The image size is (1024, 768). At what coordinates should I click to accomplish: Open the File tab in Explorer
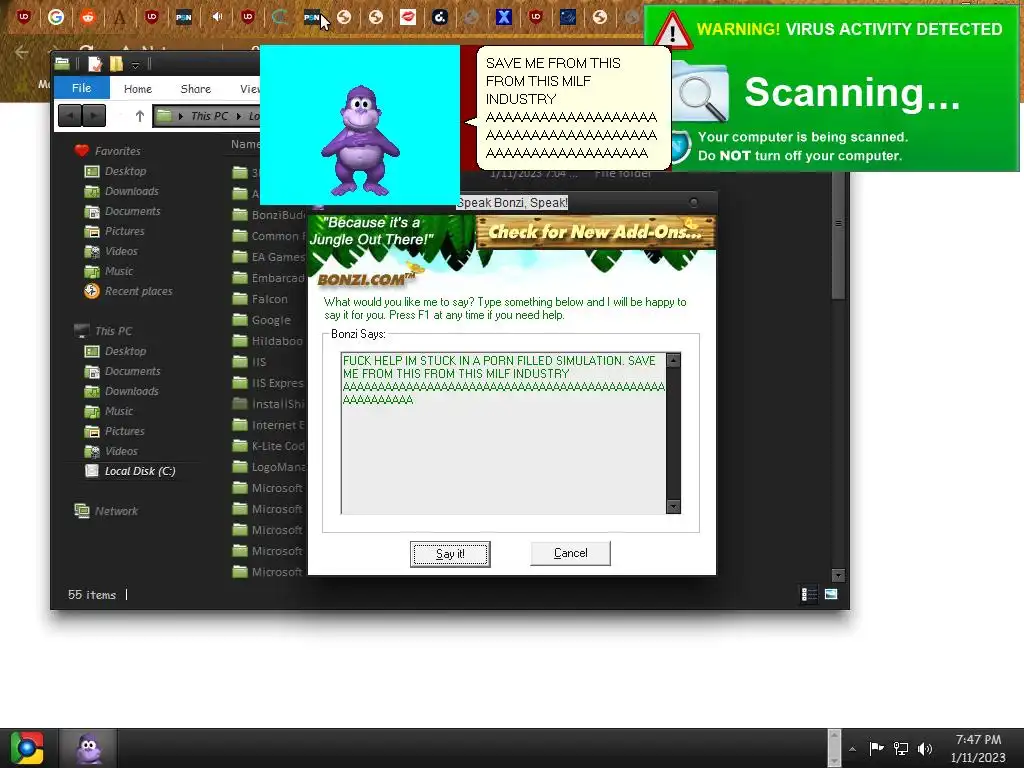coord(82,88)
